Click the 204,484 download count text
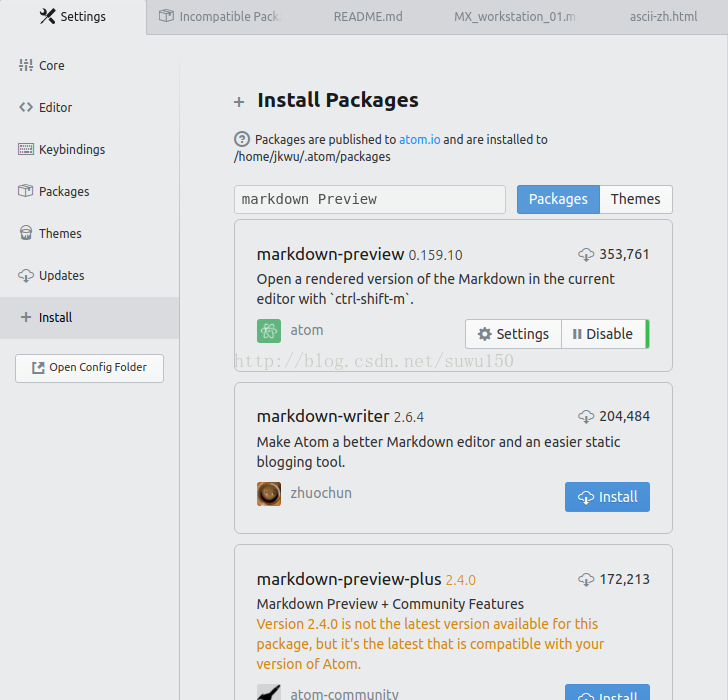This screenshot has height=700, width=728. click(624, 416)
